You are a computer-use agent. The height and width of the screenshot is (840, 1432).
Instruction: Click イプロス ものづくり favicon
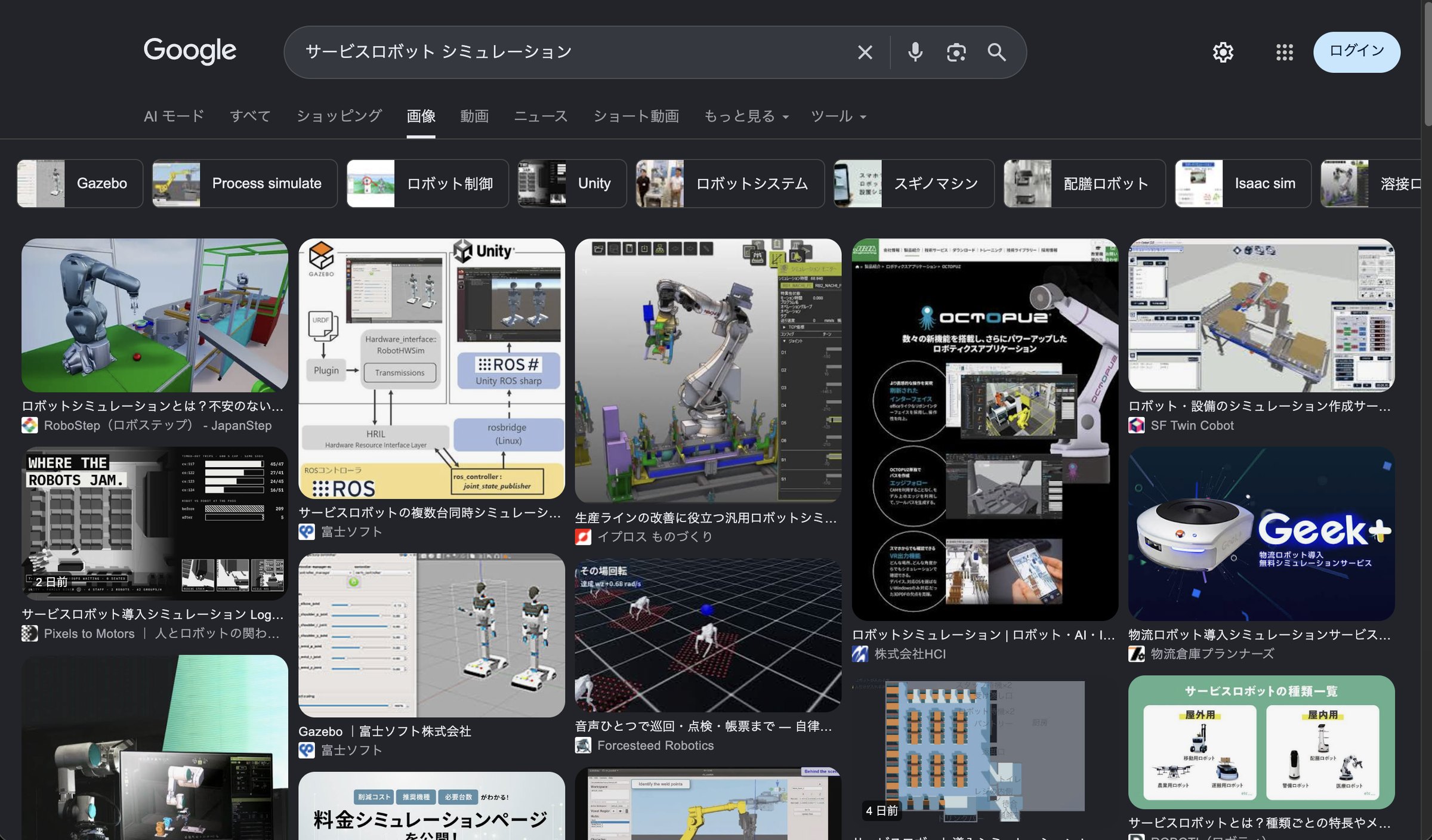click(583, 537)
